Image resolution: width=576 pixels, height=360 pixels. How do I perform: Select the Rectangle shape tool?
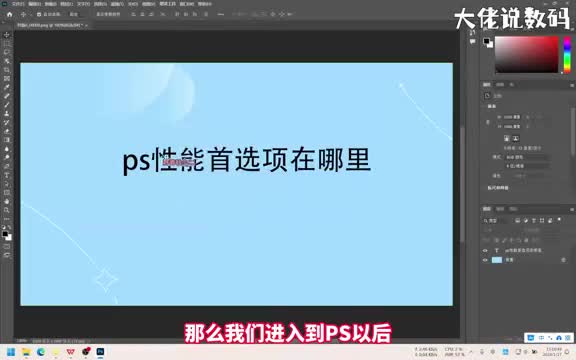click(7, 193)
